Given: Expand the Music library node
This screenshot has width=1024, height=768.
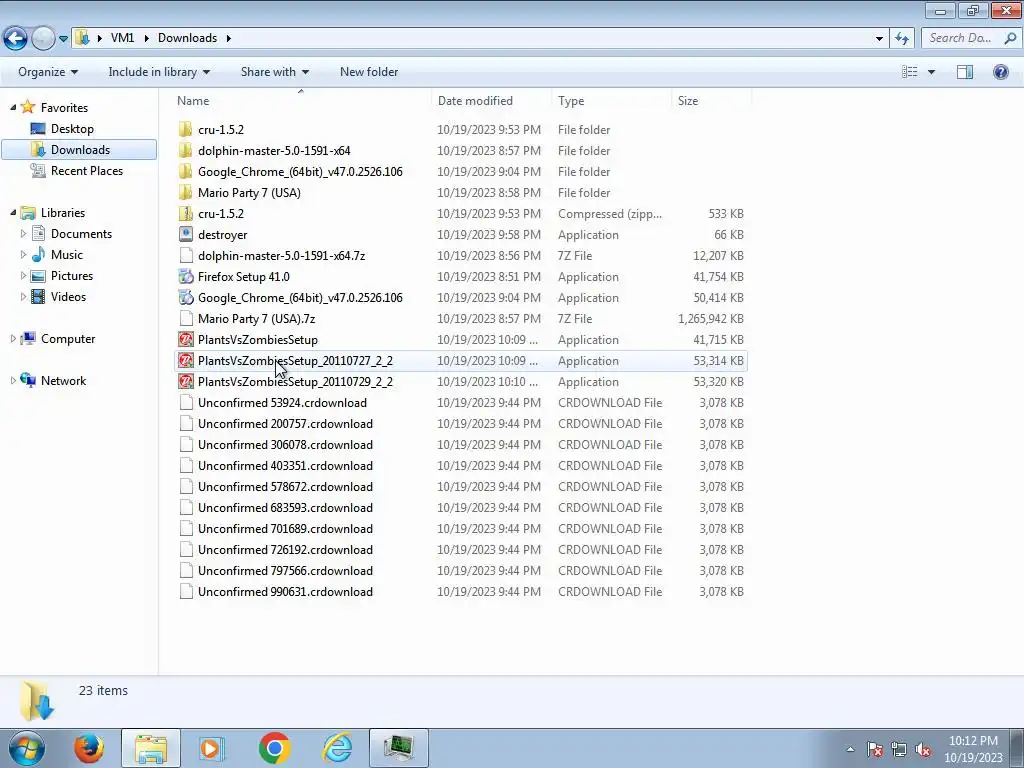Looking at the screenshot, I should pos(24,254).
